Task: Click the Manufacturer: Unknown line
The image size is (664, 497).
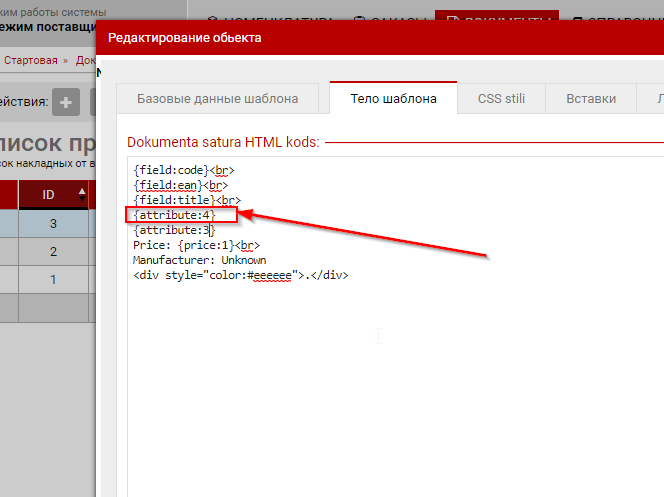Action: (199, 260)
